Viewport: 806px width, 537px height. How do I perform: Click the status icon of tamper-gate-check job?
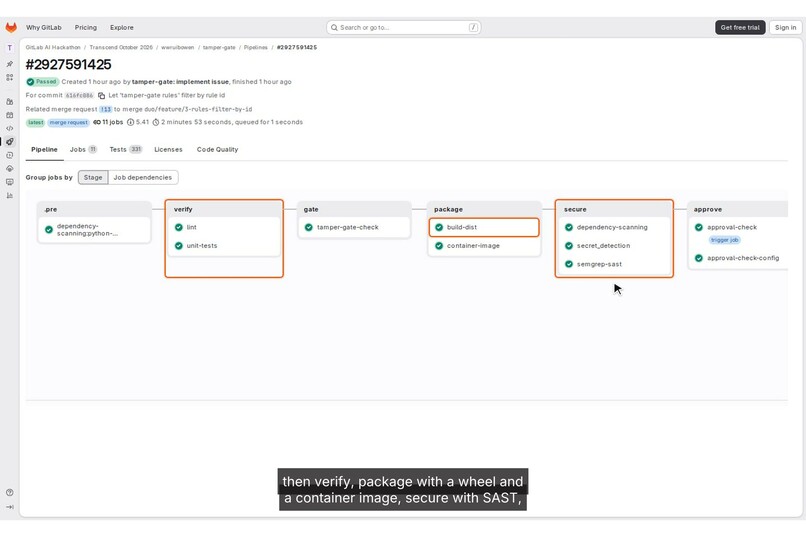point(308,227)
